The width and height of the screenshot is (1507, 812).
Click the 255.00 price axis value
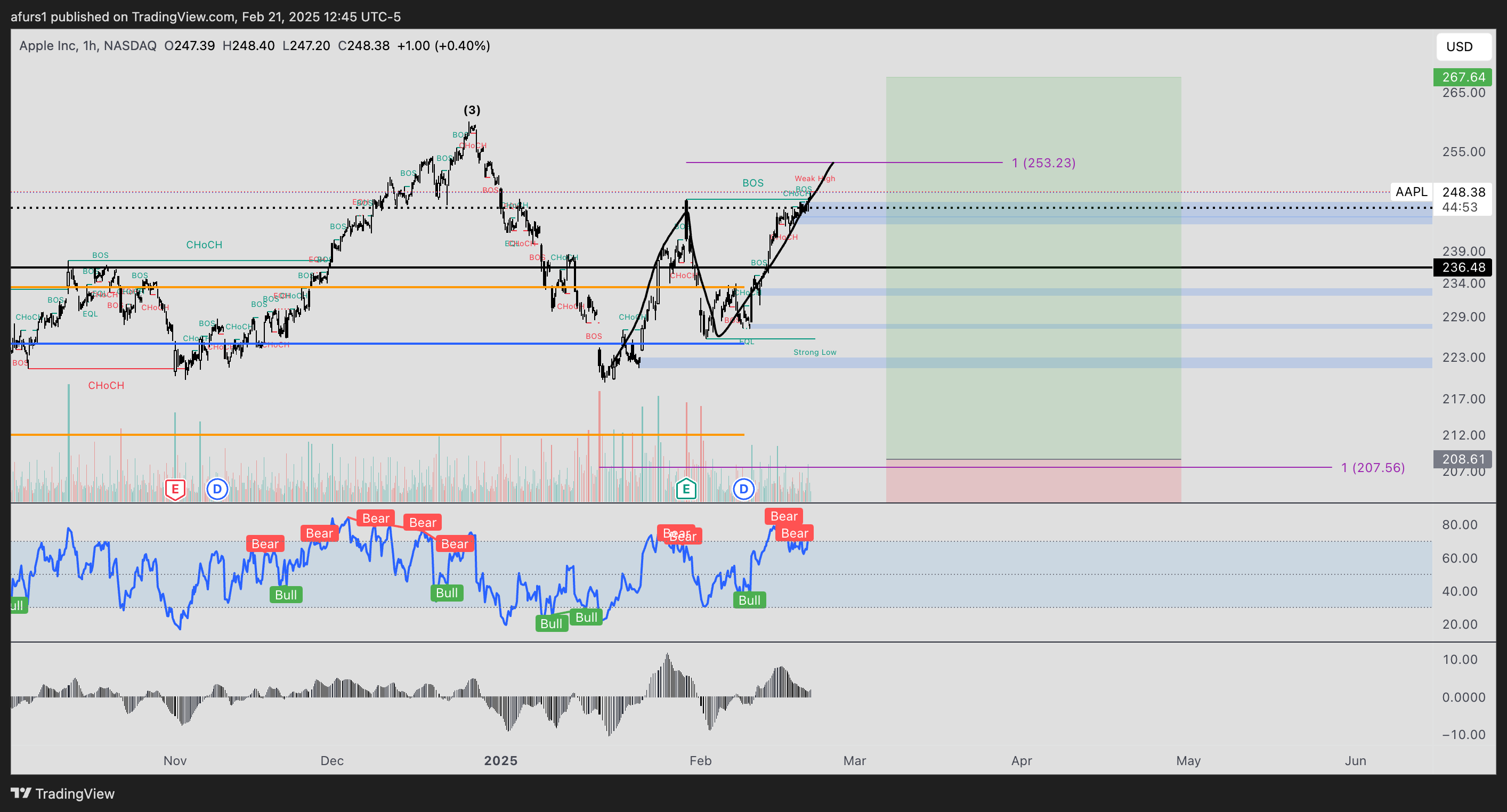[x=1464, y=151]
